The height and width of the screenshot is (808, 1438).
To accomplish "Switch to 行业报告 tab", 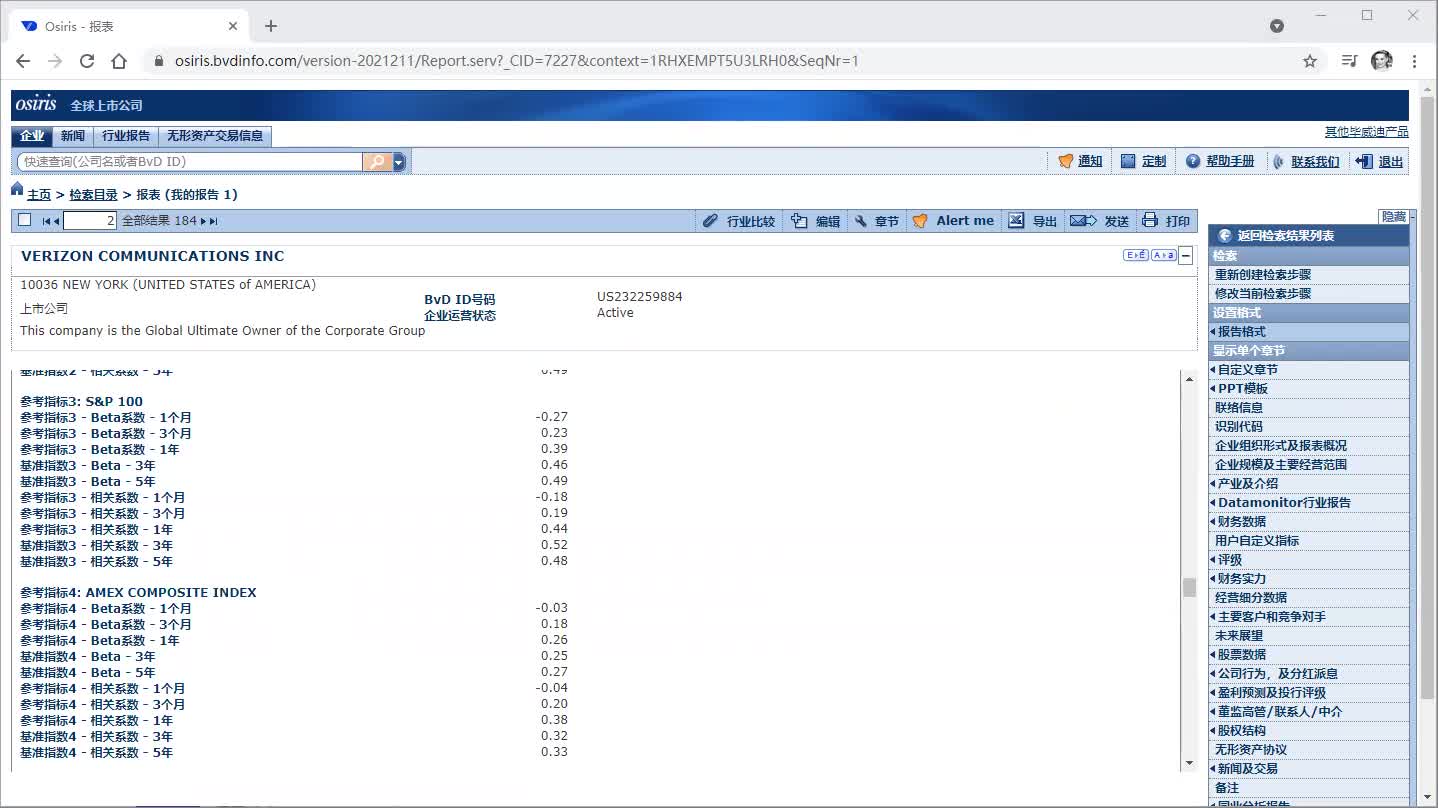I will 126,136.
